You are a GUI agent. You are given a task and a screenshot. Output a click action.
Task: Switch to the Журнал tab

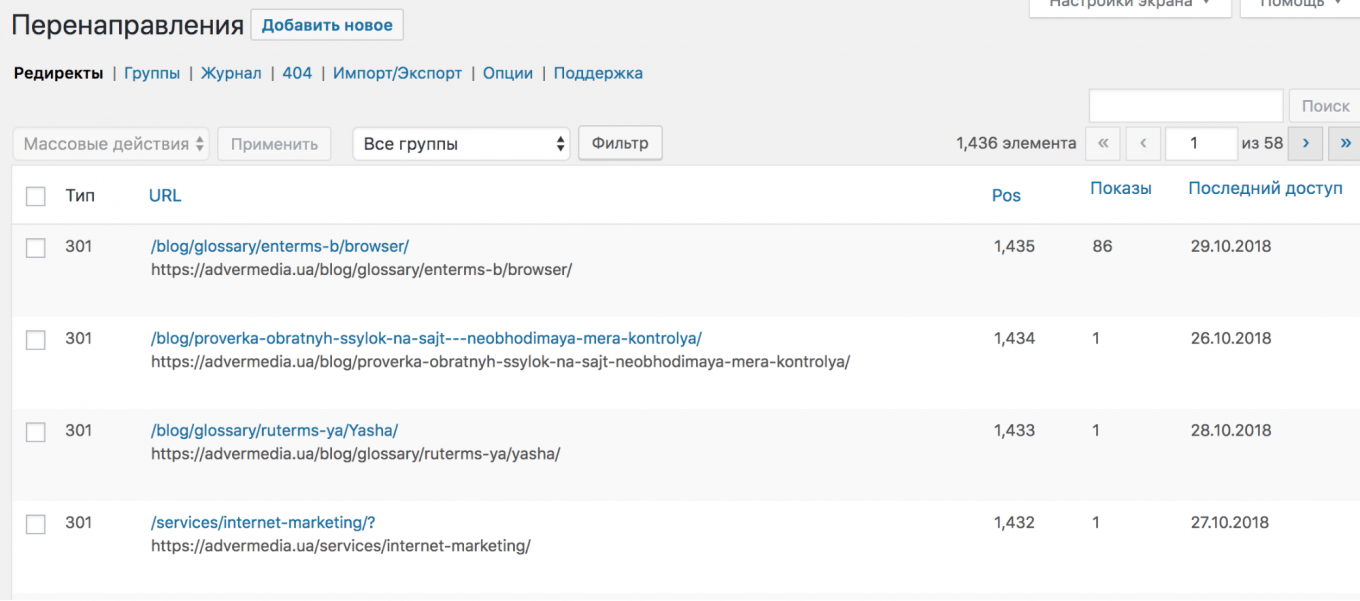pyautogui.click(x=231, y=73)
